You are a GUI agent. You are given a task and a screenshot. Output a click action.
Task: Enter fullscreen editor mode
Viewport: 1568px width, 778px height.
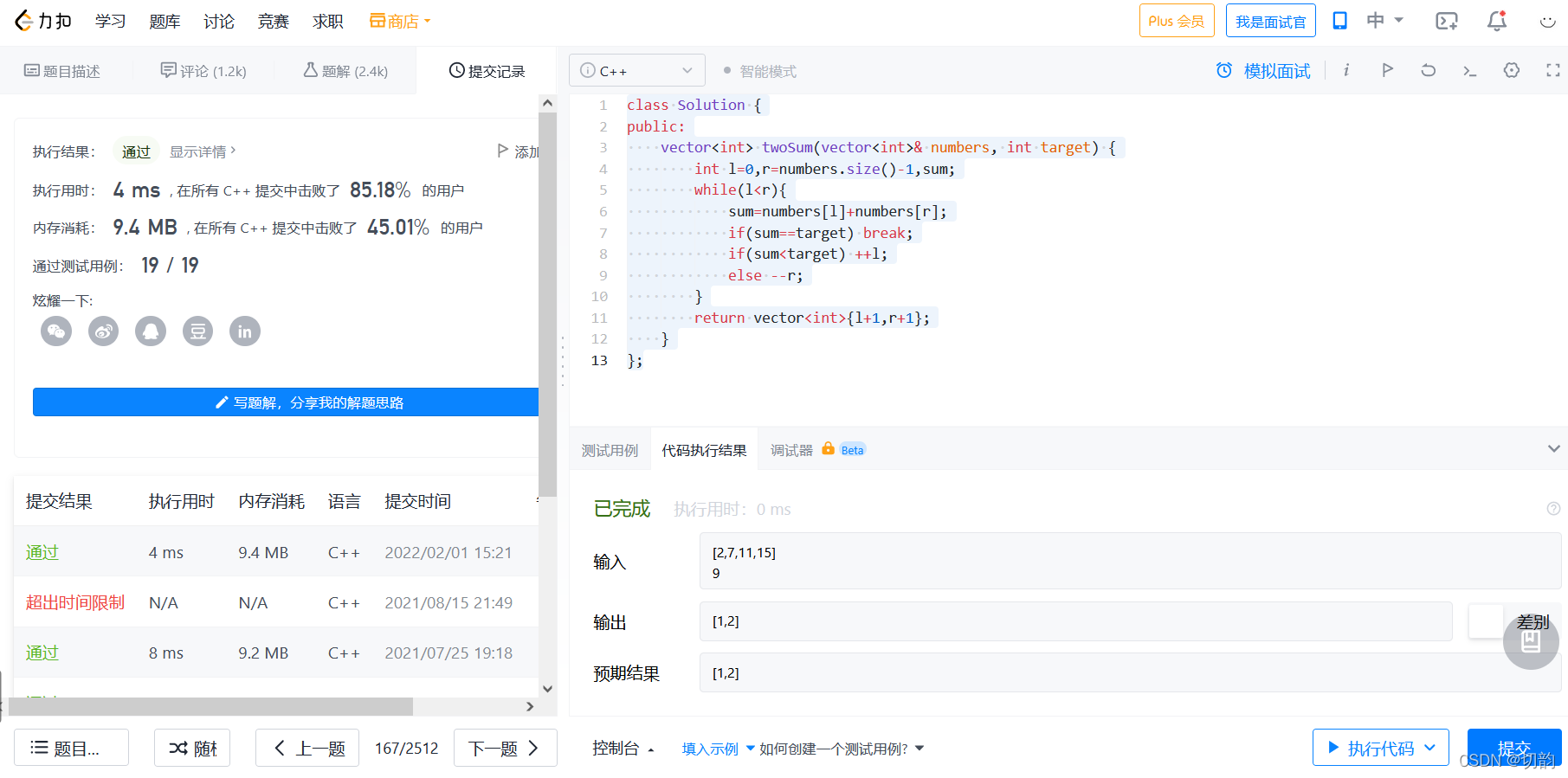tap(1553, 70)
